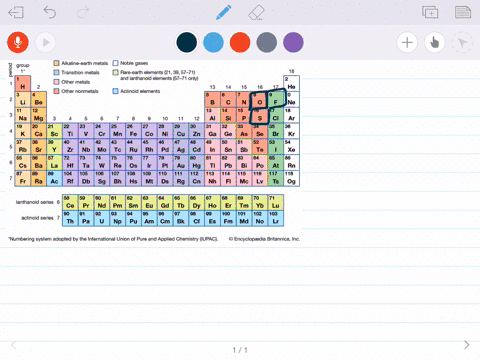This screenshot has width=480, height=360.
Task: Tap the oxygen O cell
Action: tap(260, 99)
